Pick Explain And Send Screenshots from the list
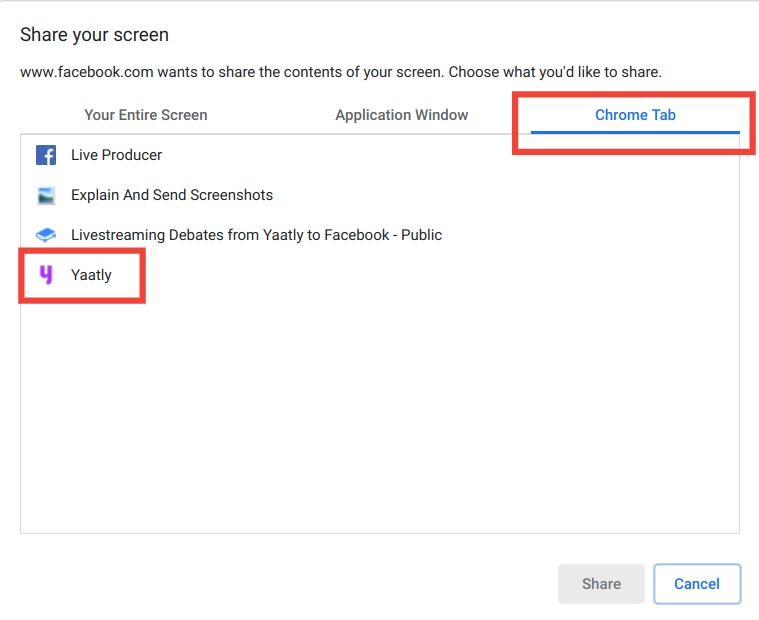This screenshot has height=620, width=759. [x=172, y=195]
